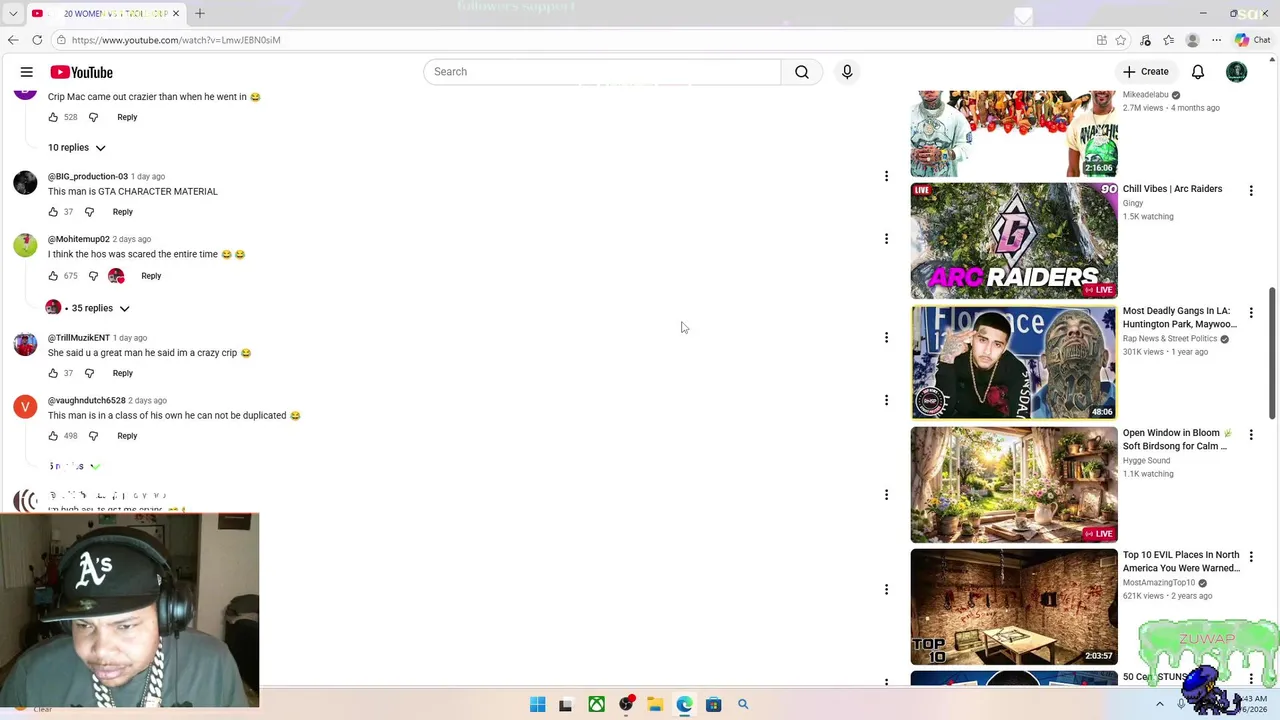Open options menu for @Mohitemup02 comment
1280x720 pixels.
pos(886,239)
